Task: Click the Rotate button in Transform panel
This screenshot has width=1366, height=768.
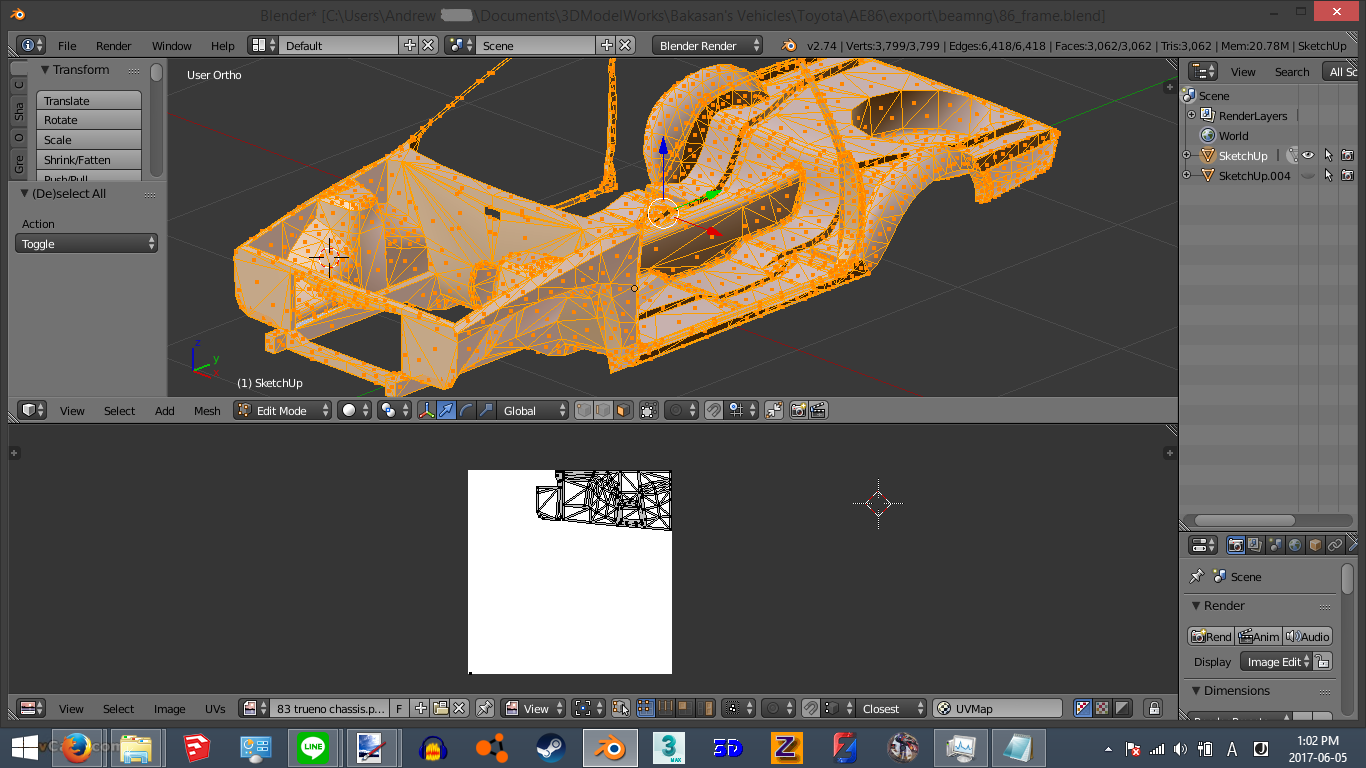Action: tap(89, 120)
